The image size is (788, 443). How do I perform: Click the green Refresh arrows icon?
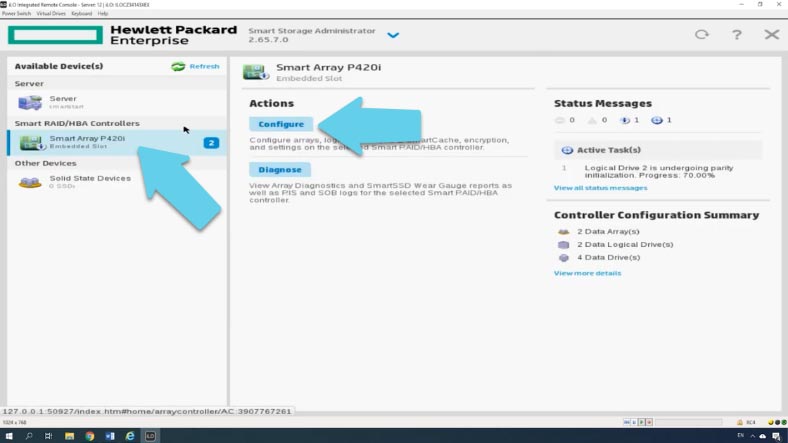(178, 66)
